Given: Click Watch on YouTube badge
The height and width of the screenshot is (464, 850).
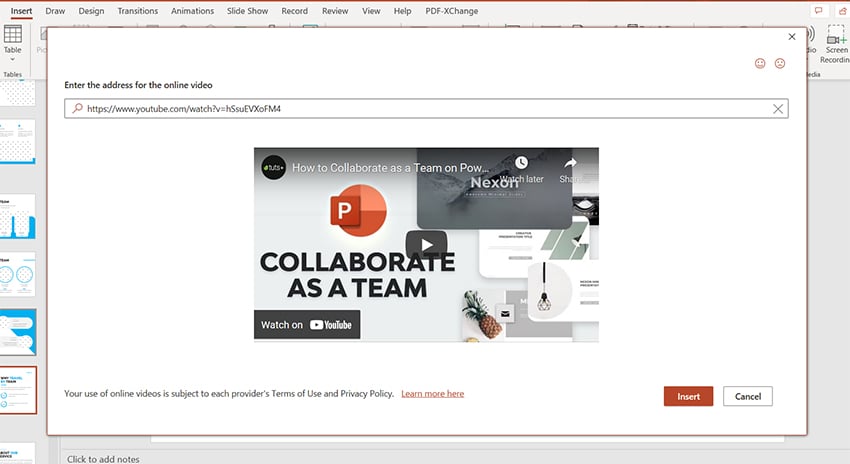Looking at the screenshot, I should click(307, 324).
